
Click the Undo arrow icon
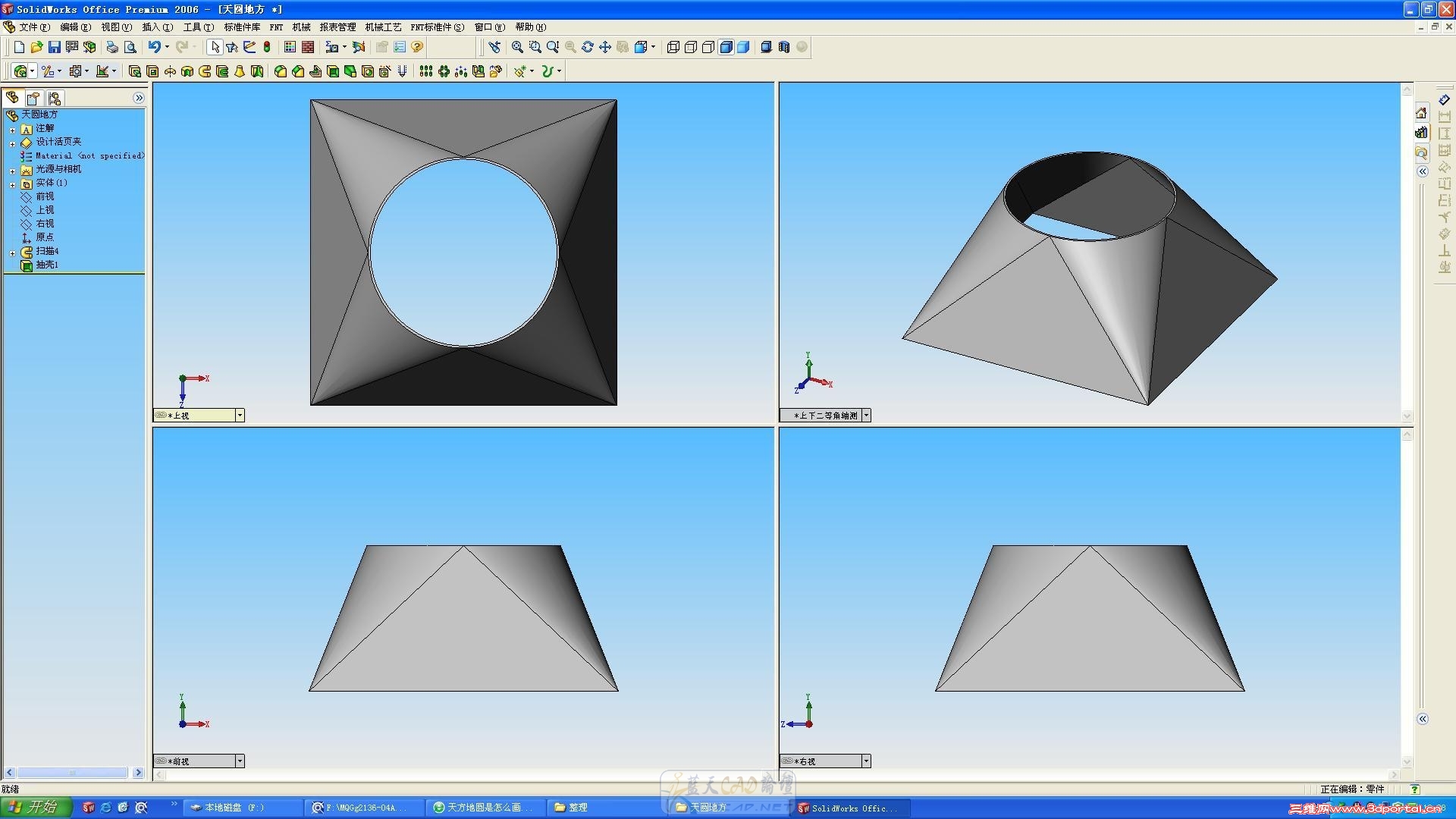pos(154,47)
